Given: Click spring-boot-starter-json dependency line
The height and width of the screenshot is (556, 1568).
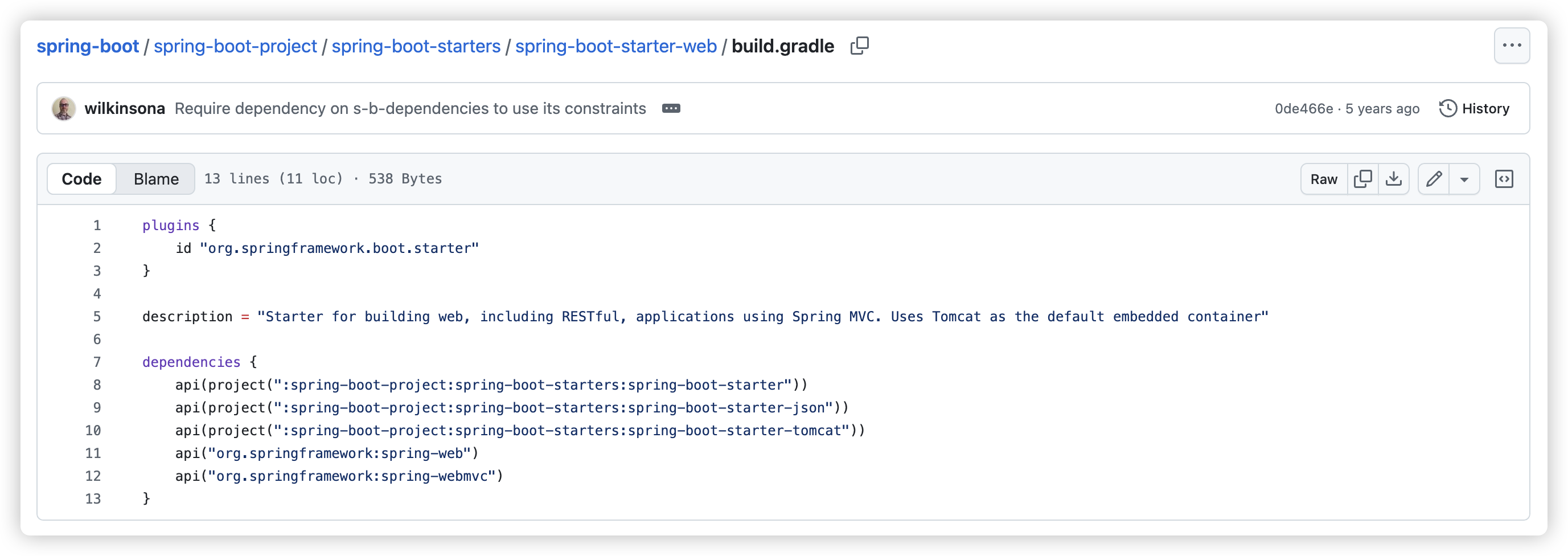Looking at the screenshot, I should (512, 408).
